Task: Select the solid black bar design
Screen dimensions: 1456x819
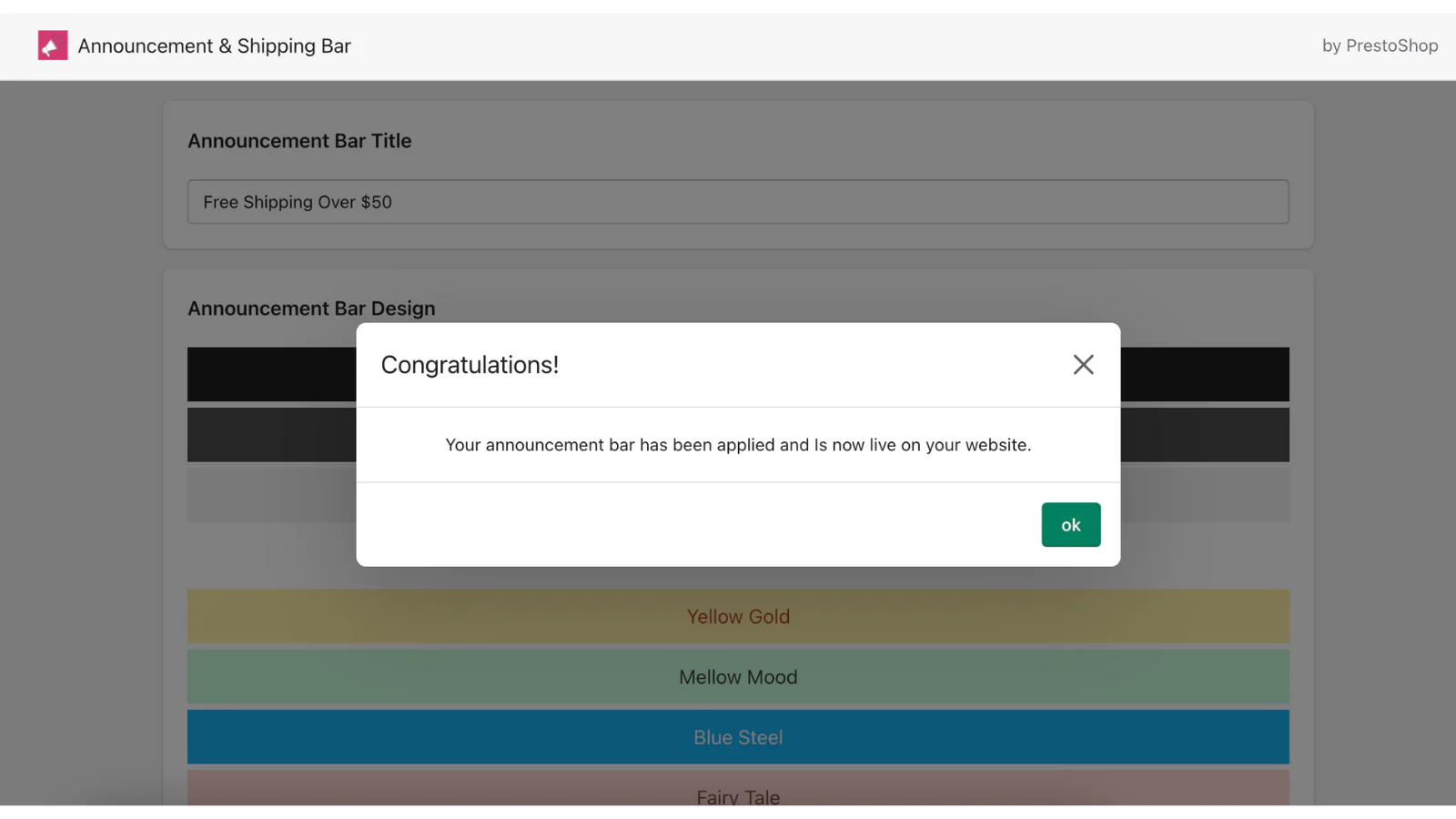Action: click(x=271, y=374)
